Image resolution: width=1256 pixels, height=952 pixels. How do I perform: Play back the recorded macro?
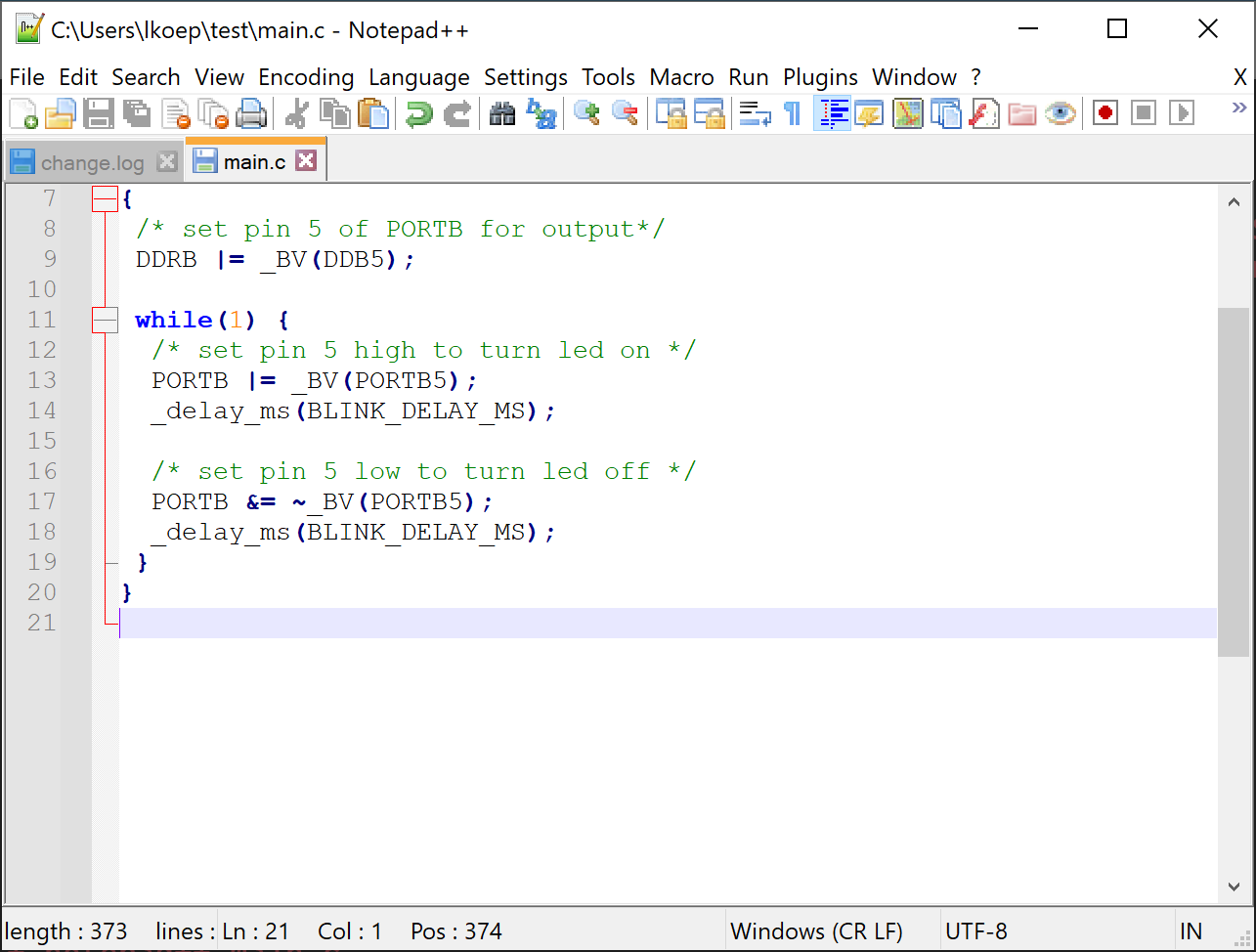click(x=1182, y=113)
